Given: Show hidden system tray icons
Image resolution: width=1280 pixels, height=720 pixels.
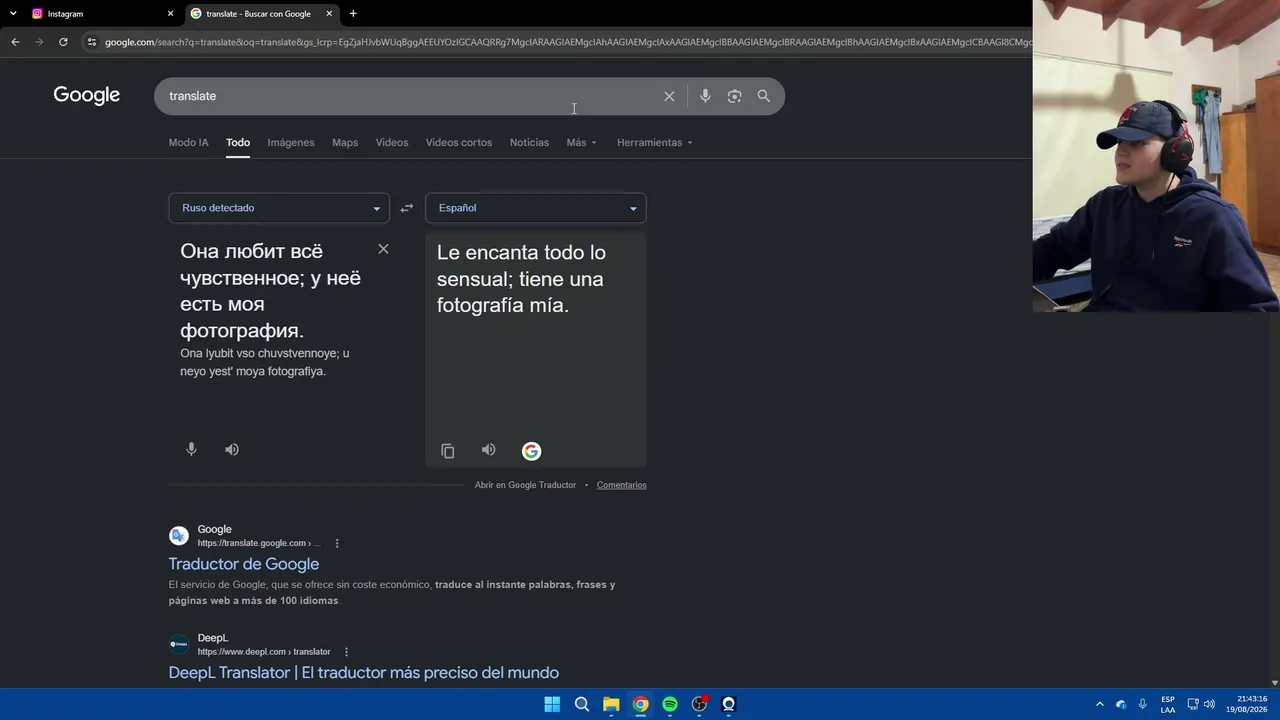Looking at the screenshot, I should click(1100, 704).
